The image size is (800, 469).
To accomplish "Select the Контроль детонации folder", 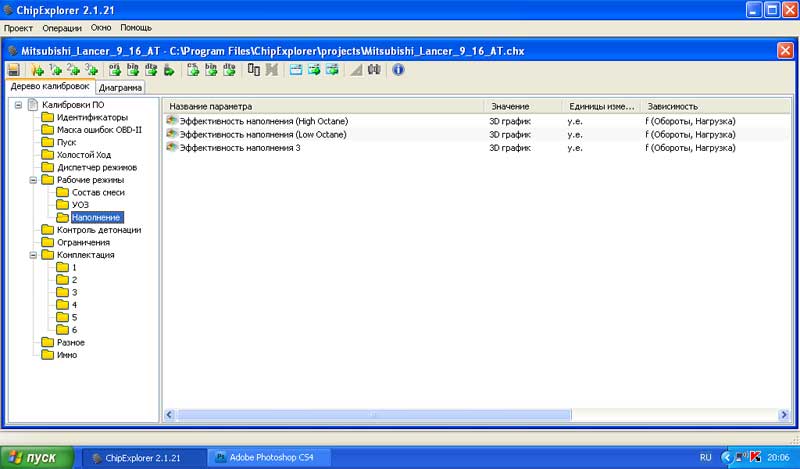I will [x=98, y=230].
